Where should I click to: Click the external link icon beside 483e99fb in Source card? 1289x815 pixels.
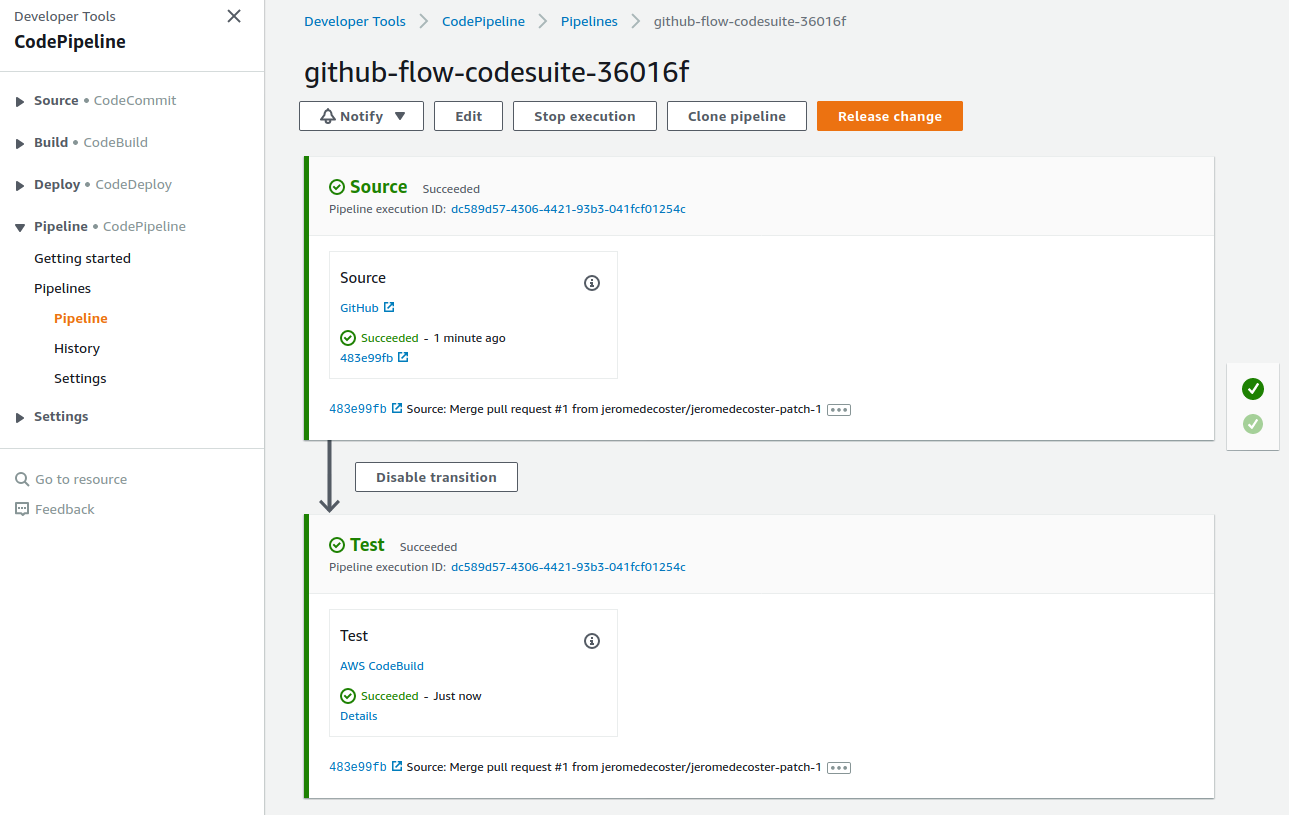tap(403, 357)
